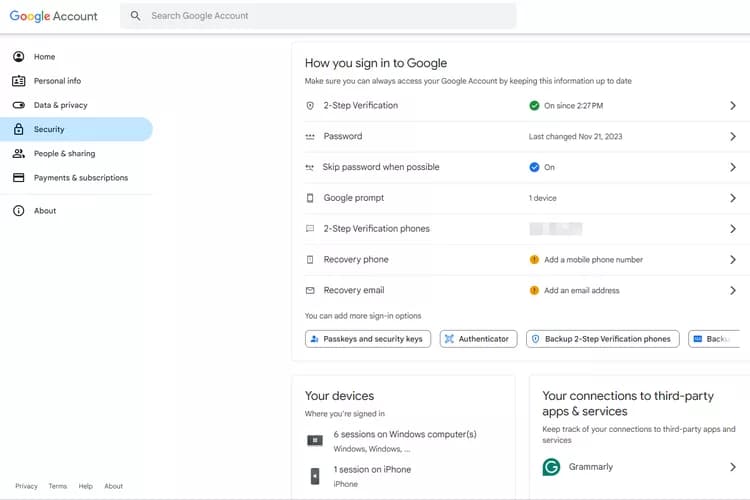Click the Personal info card icon

19,81
